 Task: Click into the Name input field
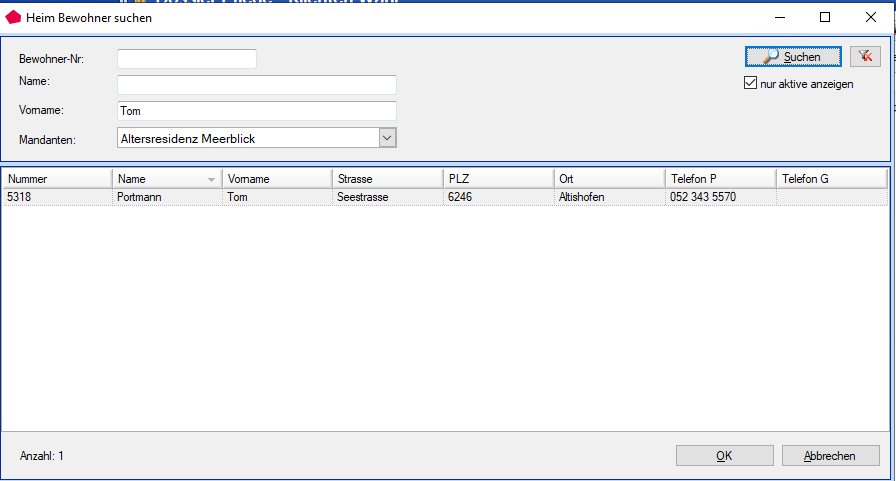pos(257,85)
